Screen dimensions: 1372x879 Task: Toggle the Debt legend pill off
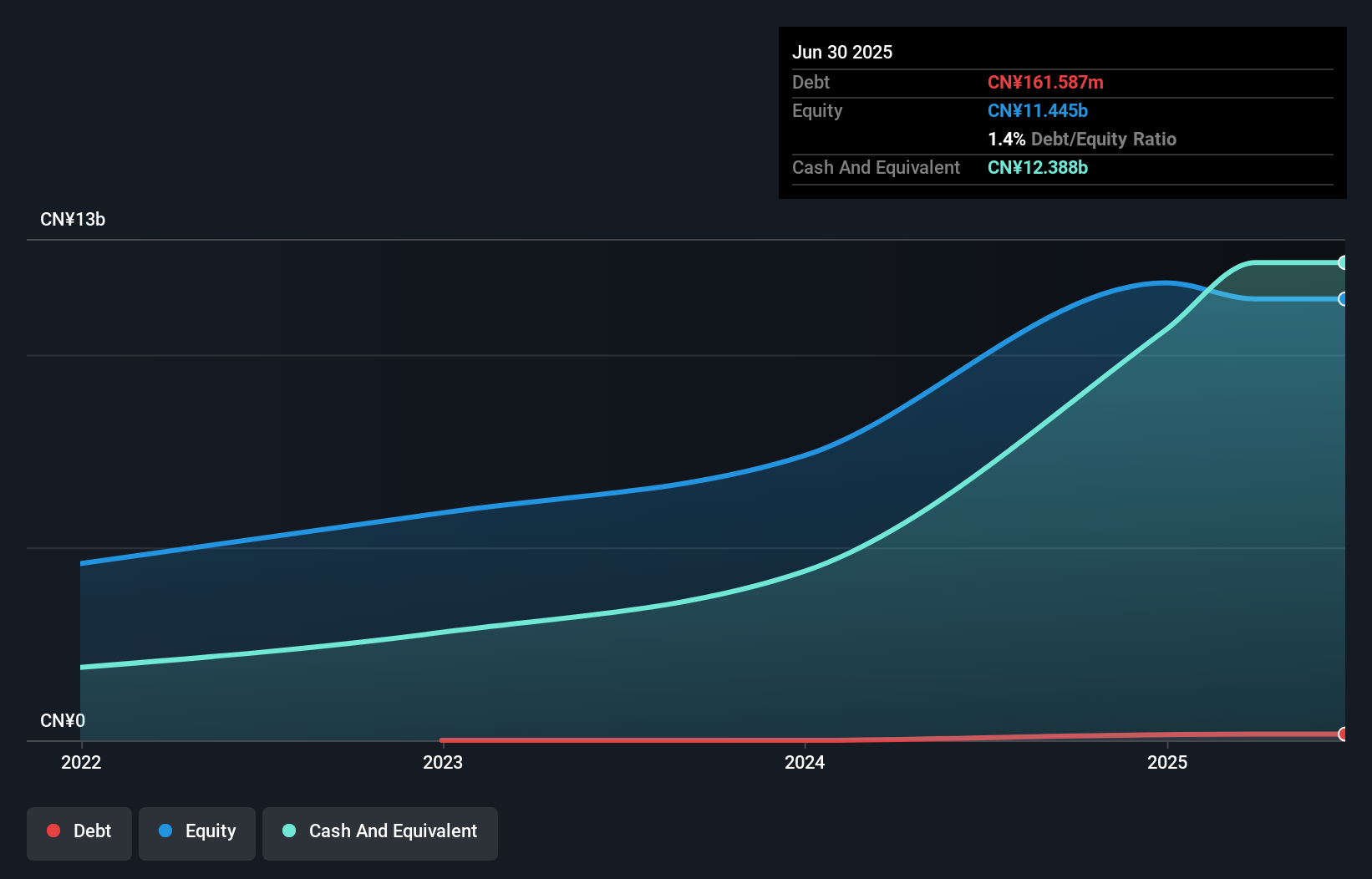[79, 832]
